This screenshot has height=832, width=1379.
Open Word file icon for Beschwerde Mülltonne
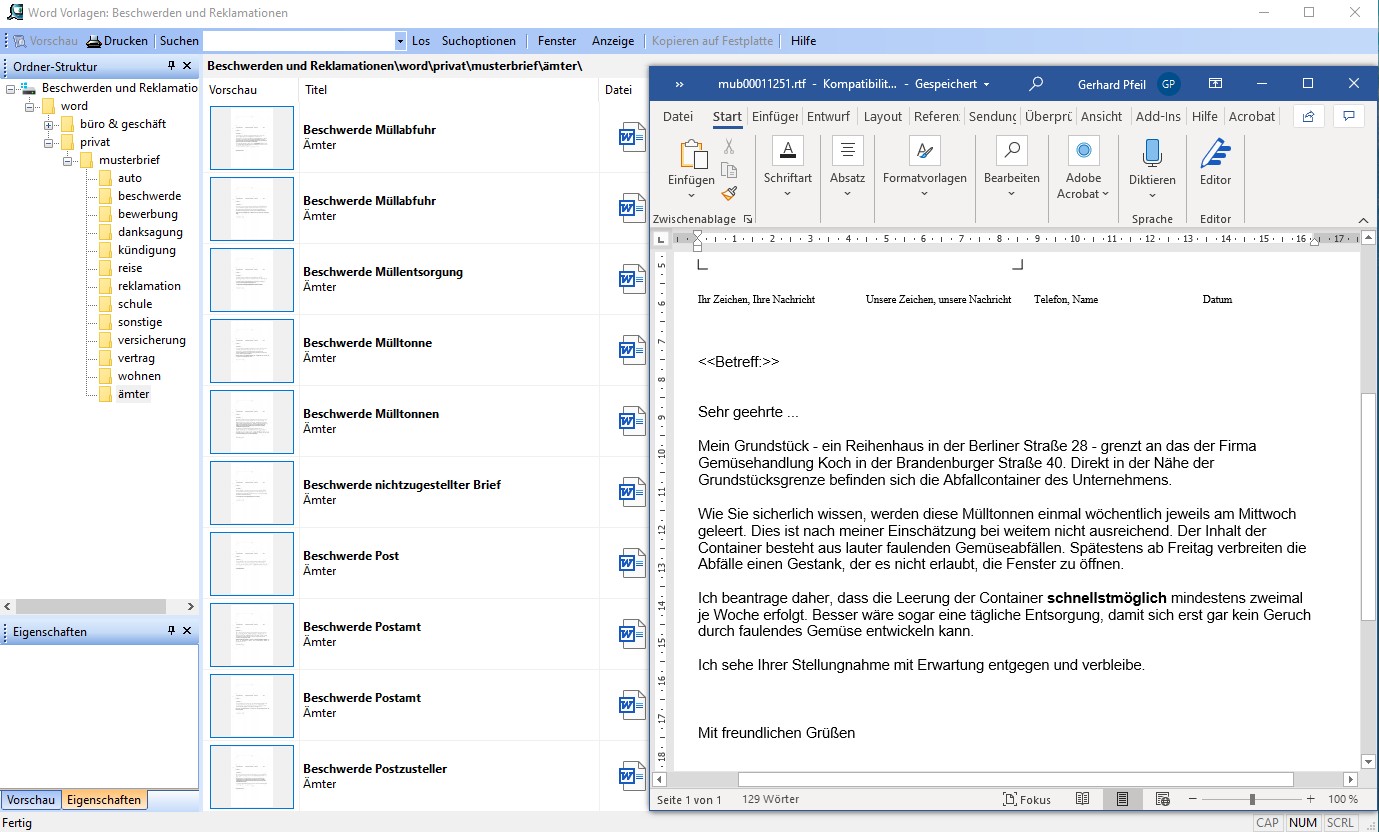(x=632, y=350)
